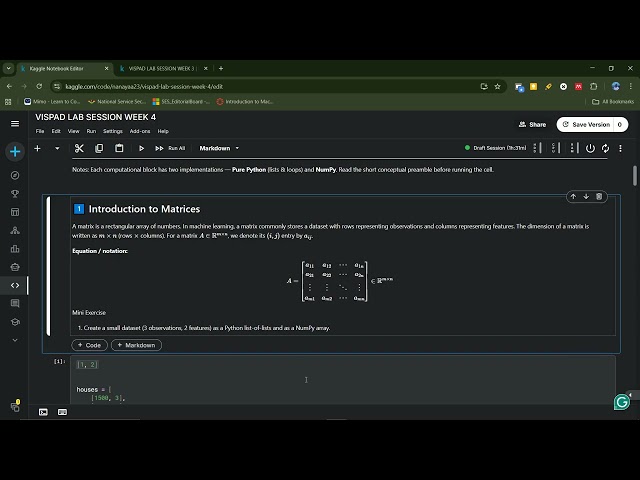Go back in browser history
The width and height of the screenshot is (640, 480).
pos(9,87)
